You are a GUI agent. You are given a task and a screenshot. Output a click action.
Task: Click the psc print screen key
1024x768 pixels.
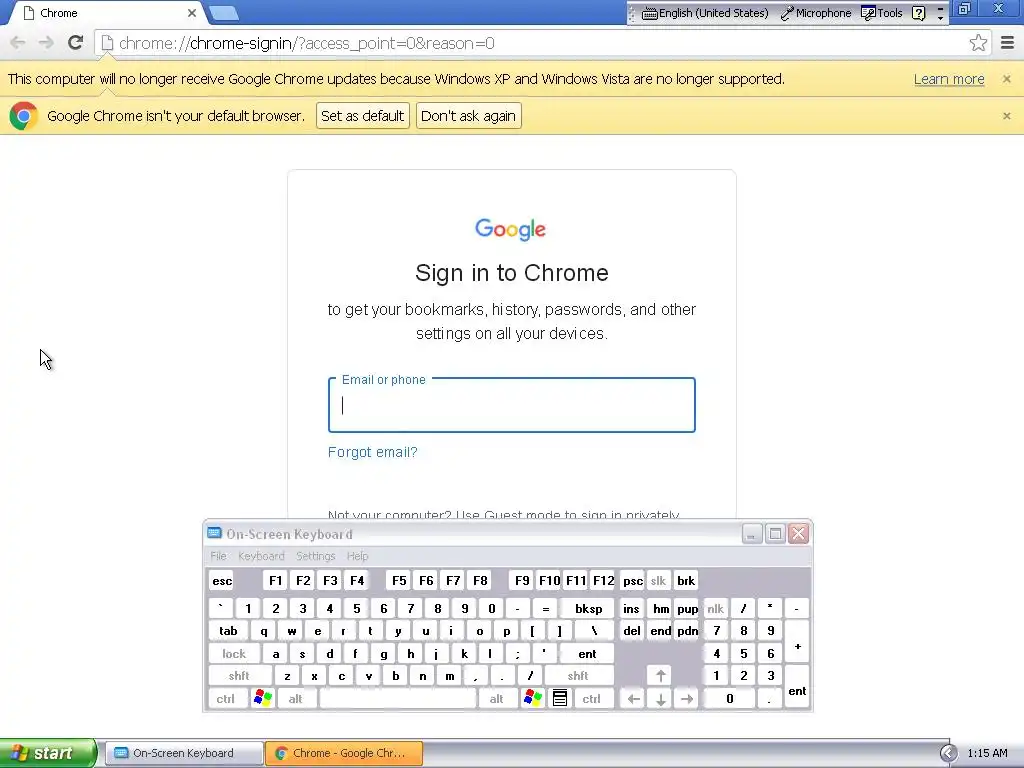click(632, 581)
